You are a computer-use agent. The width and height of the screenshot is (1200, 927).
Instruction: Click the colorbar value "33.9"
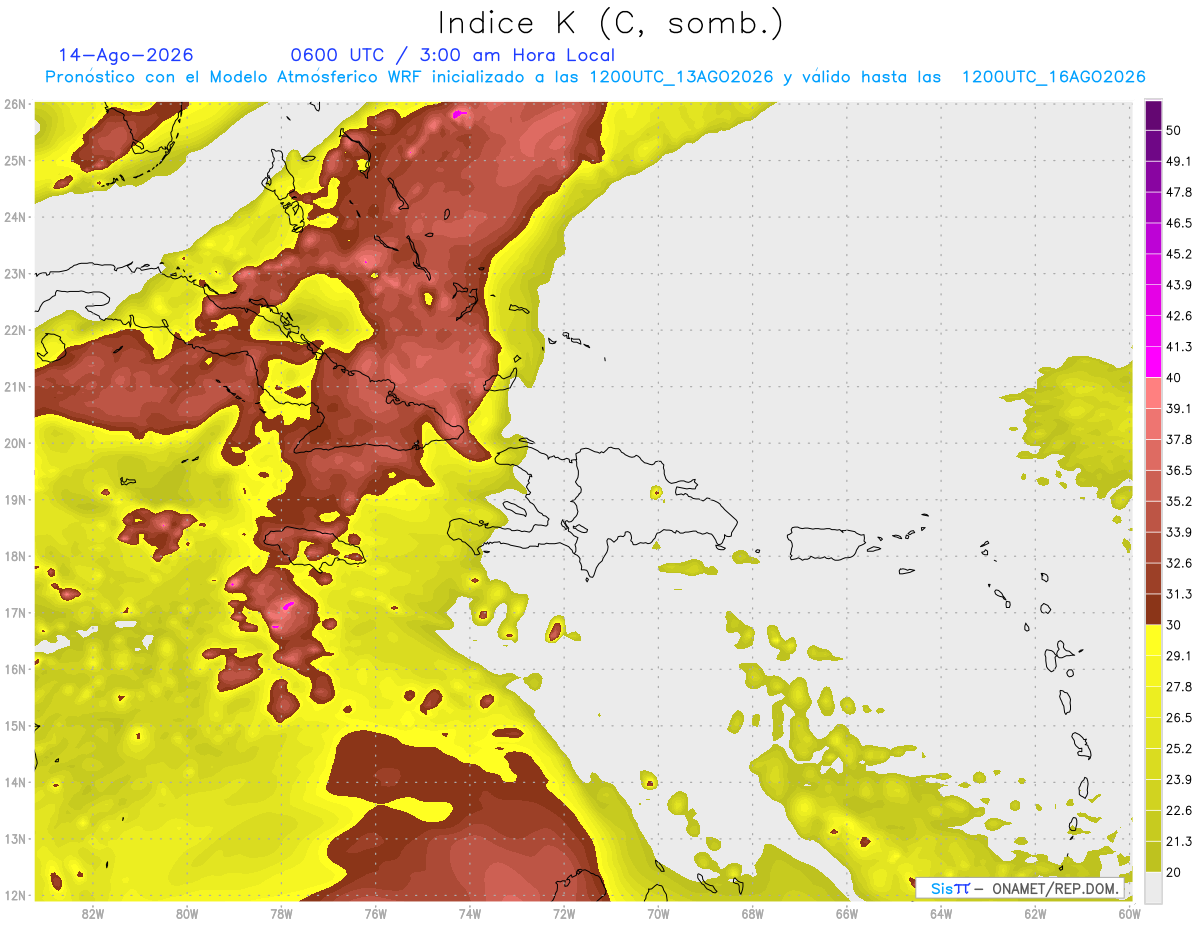point(1179,532)
